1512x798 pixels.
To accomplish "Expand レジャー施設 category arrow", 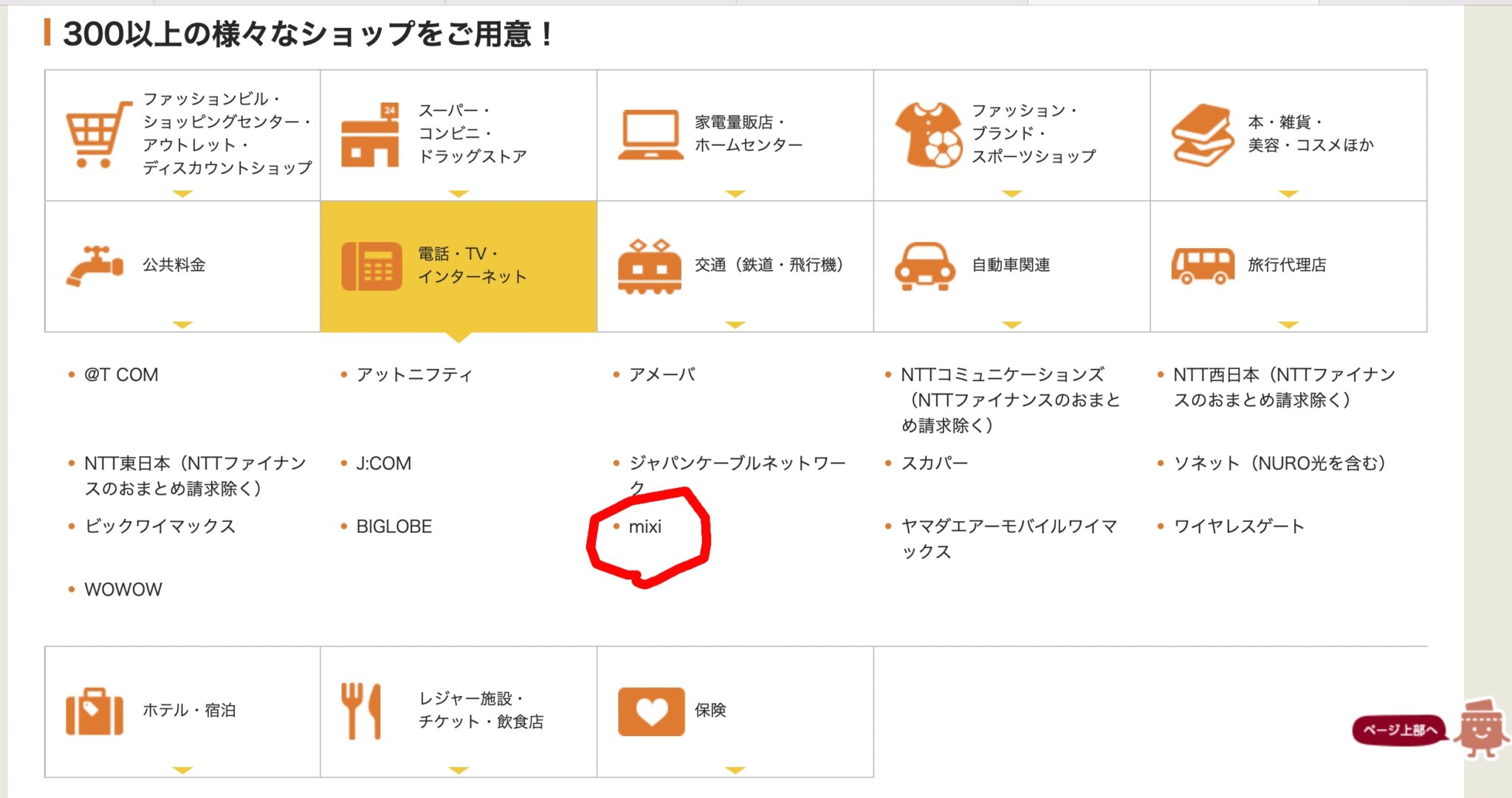I will click(458, 770).
